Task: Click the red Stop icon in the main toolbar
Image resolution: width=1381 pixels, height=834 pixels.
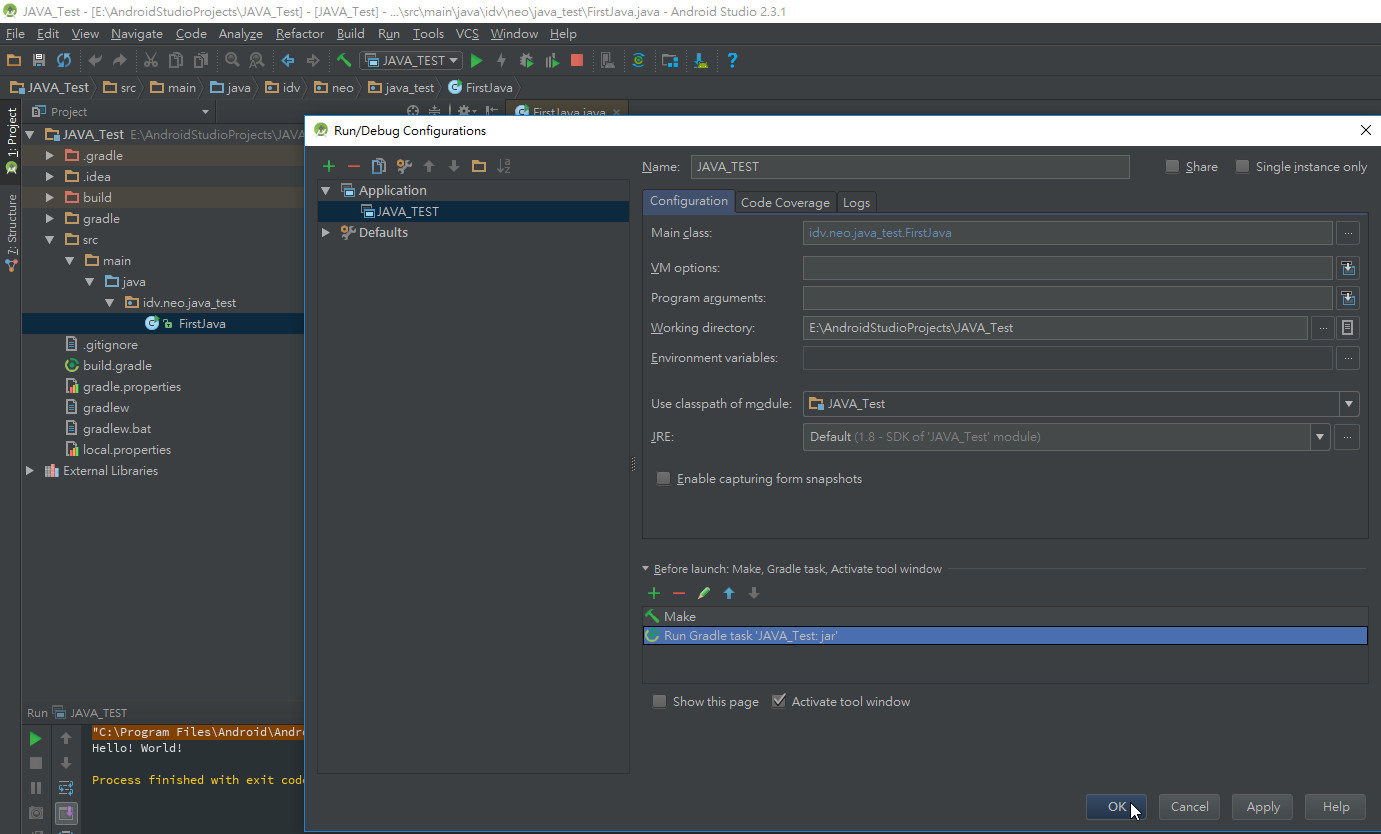Action: click(577, 60)
